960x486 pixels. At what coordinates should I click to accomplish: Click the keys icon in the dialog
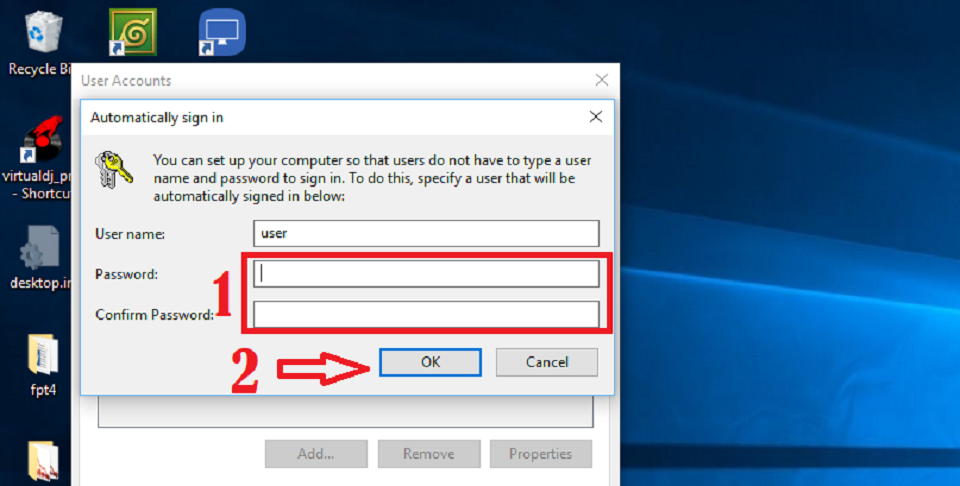click(113, 170)
